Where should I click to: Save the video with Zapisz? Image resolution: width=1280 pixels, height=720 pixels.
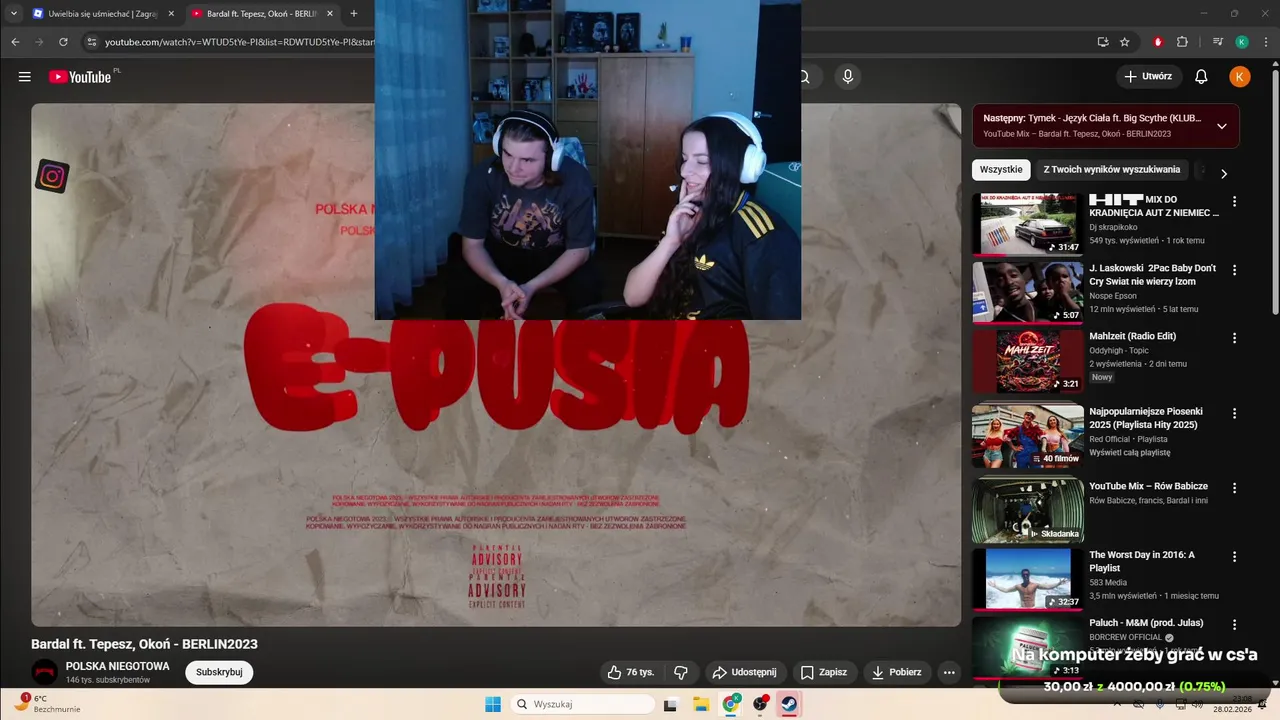[x=824, y=672]
